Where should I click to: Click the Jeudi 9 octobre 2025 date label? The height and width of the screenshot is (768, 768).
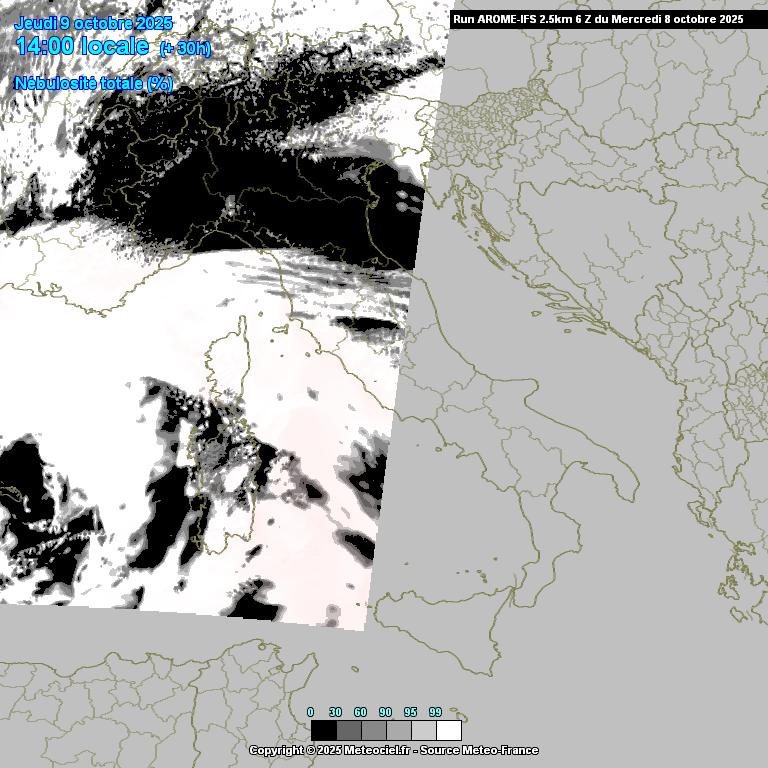point(94,23)
